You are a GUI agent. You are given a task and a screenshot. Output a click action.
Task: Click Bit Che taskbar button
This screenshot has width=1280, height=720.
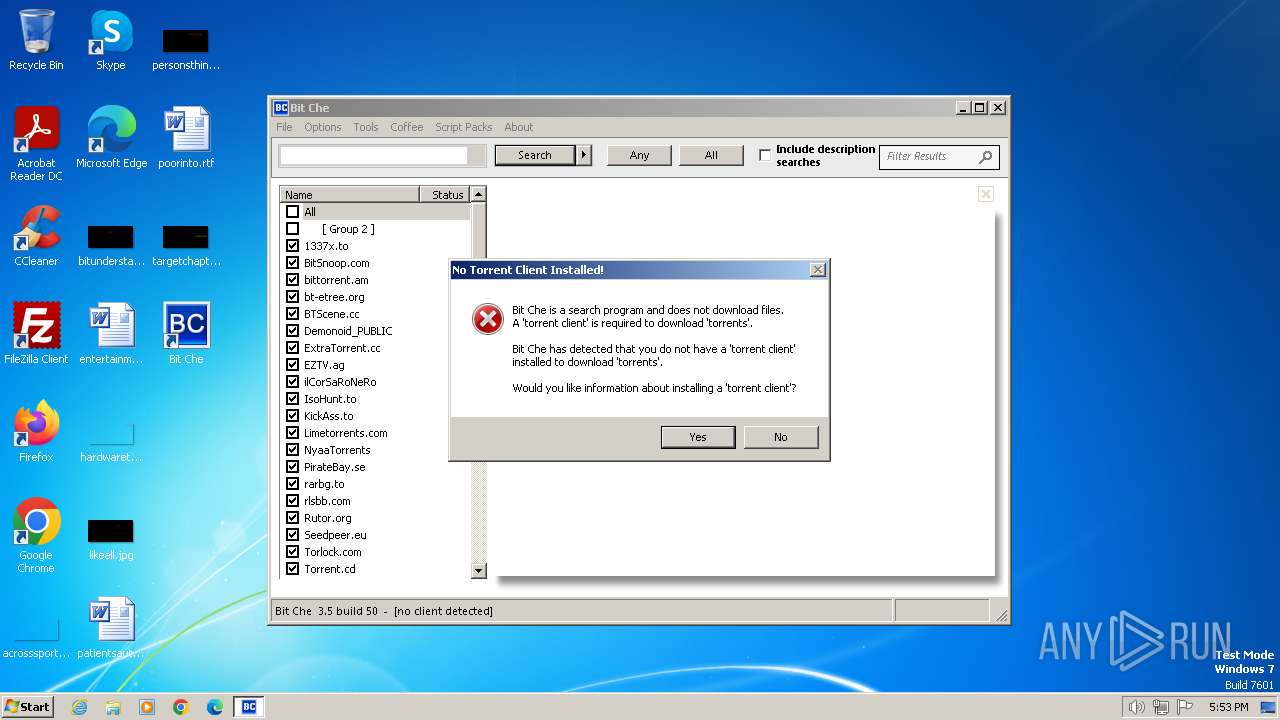(x=249, y=707)
